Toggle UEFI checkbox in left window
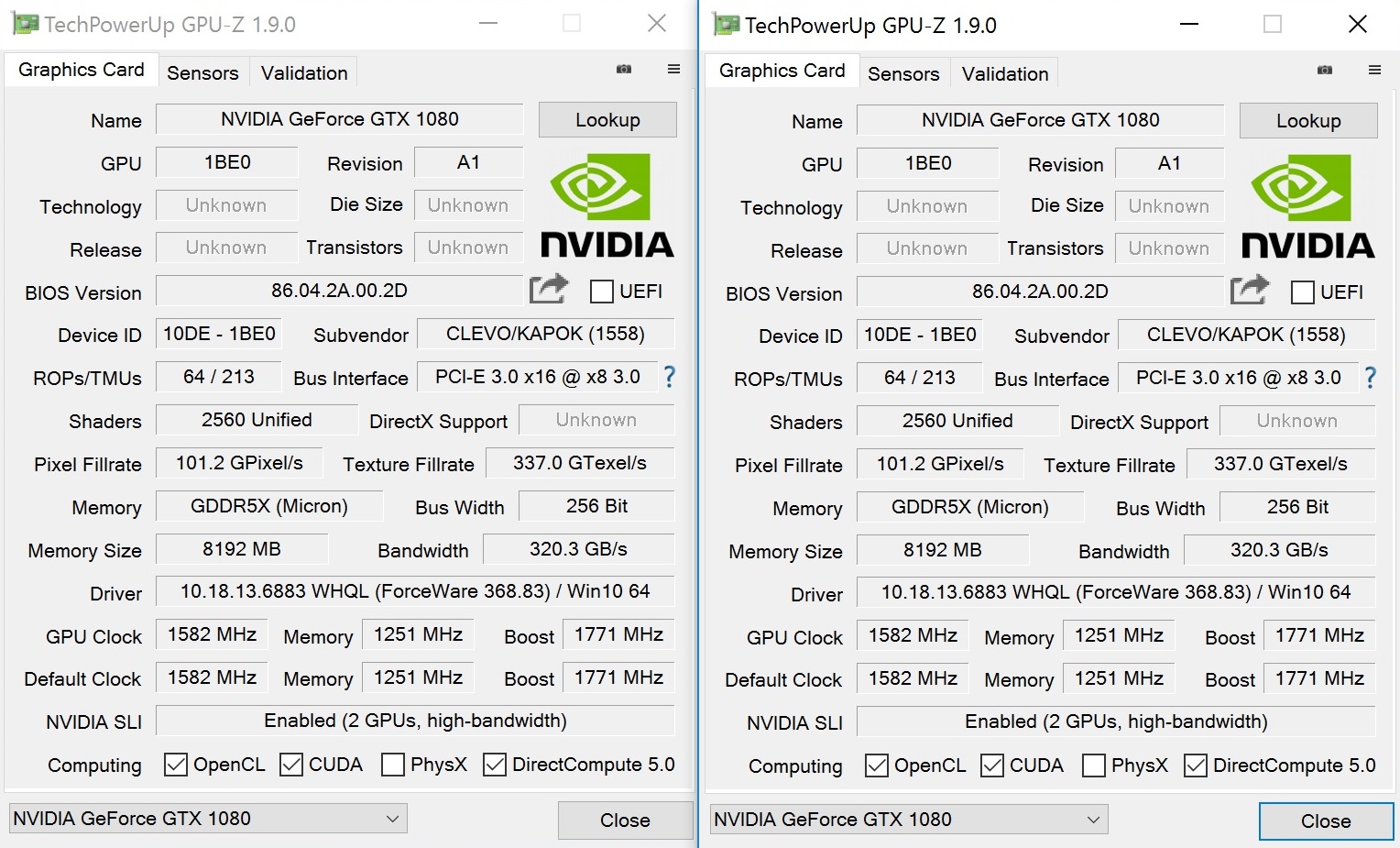Screen dimensions: 1400x848 tap(602, 292)
